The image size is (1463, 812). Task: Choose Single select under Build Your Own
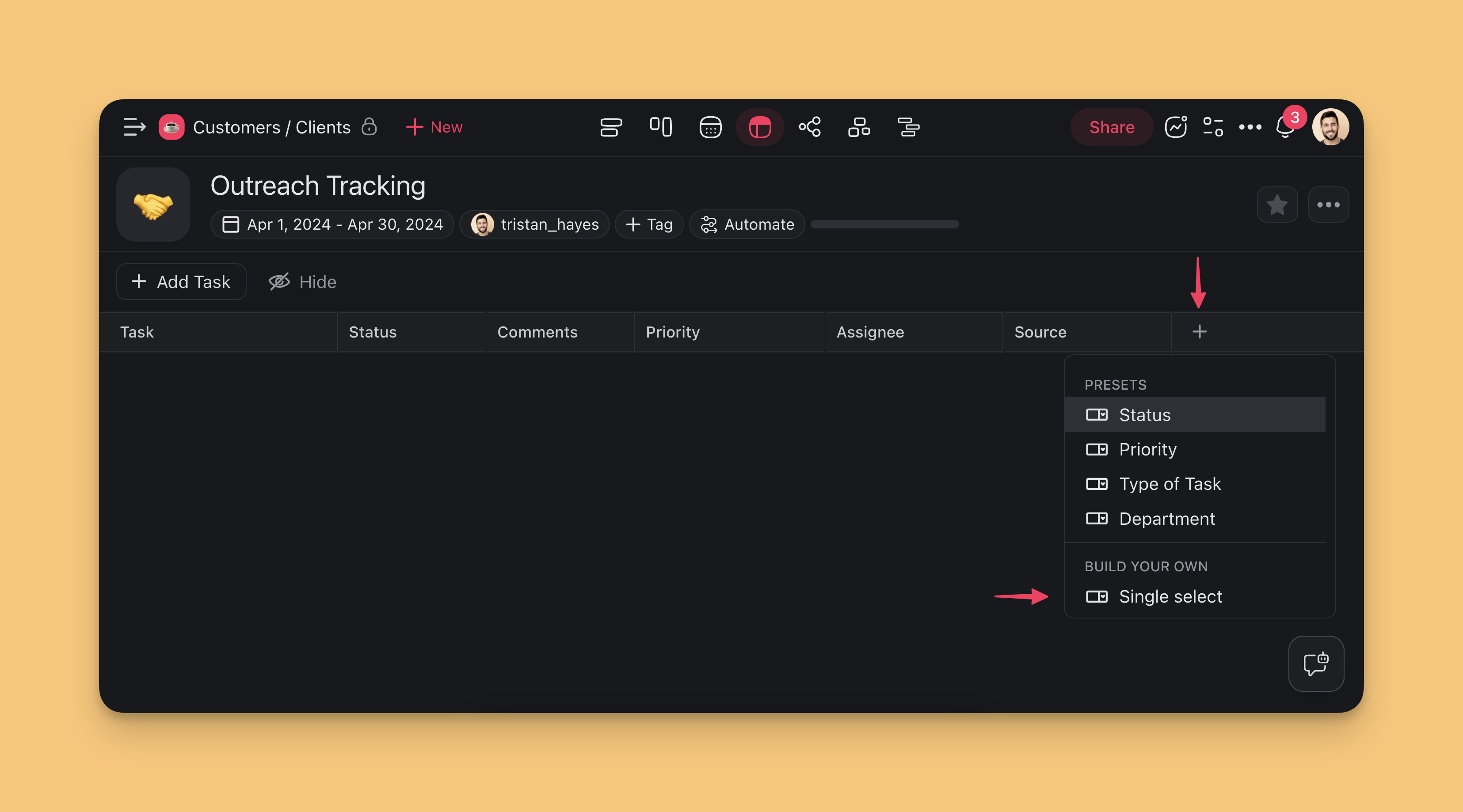1170,596
